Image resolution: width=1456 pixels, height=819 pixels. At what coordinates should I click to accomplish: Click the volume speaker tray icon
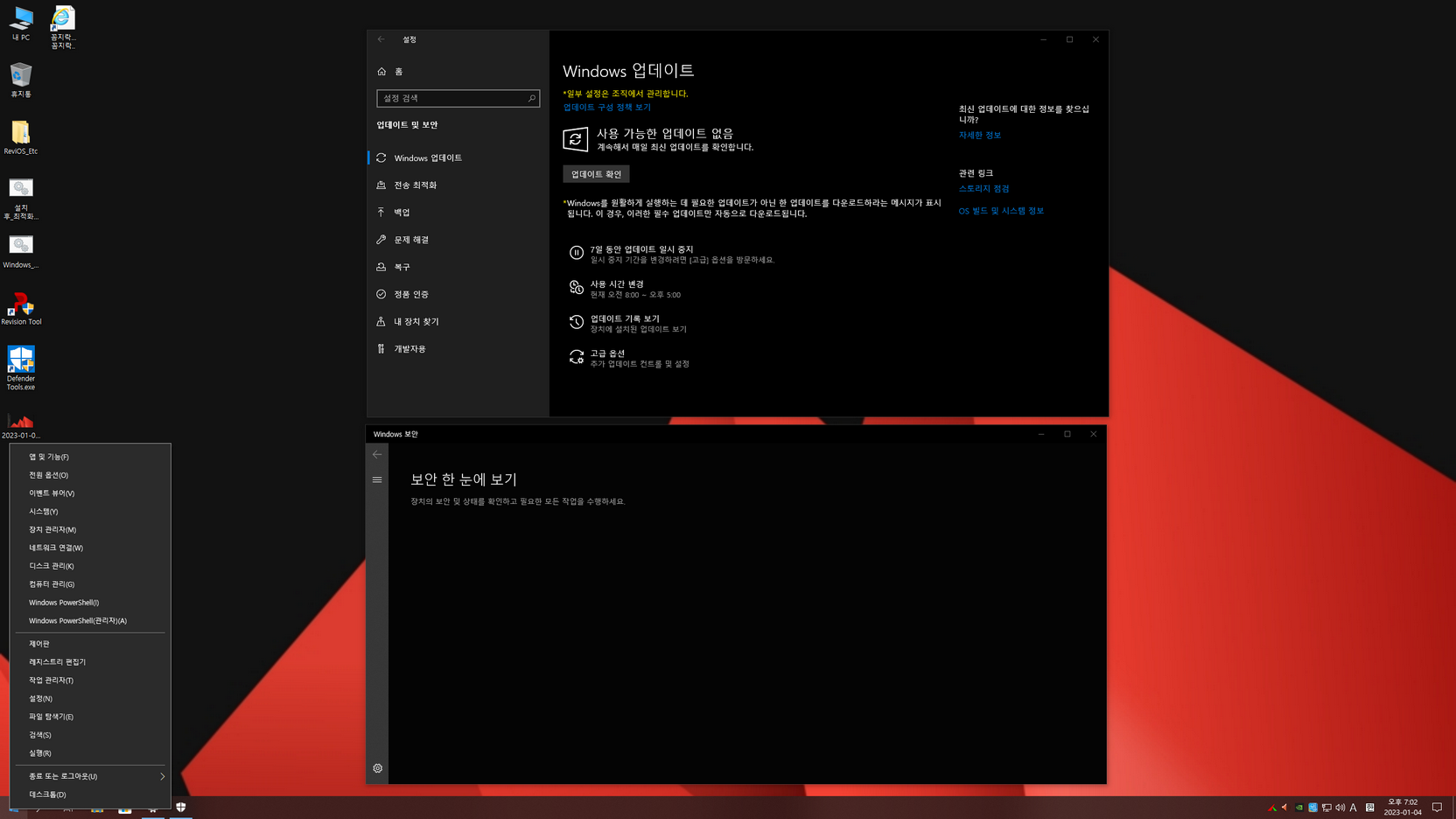tap(1340, 808)
